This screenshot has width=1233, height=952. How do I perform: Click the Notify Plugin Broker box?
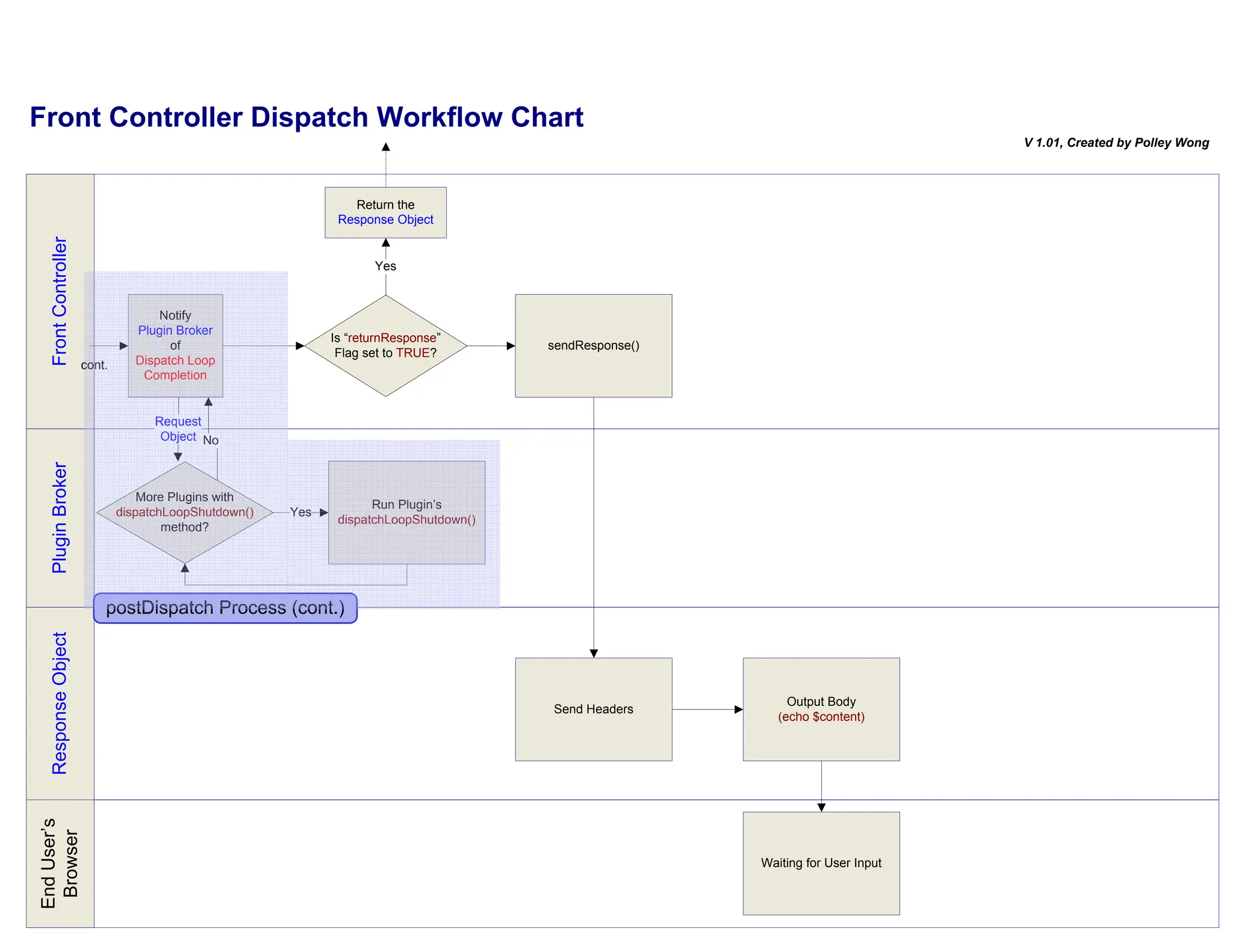[175, 345]
